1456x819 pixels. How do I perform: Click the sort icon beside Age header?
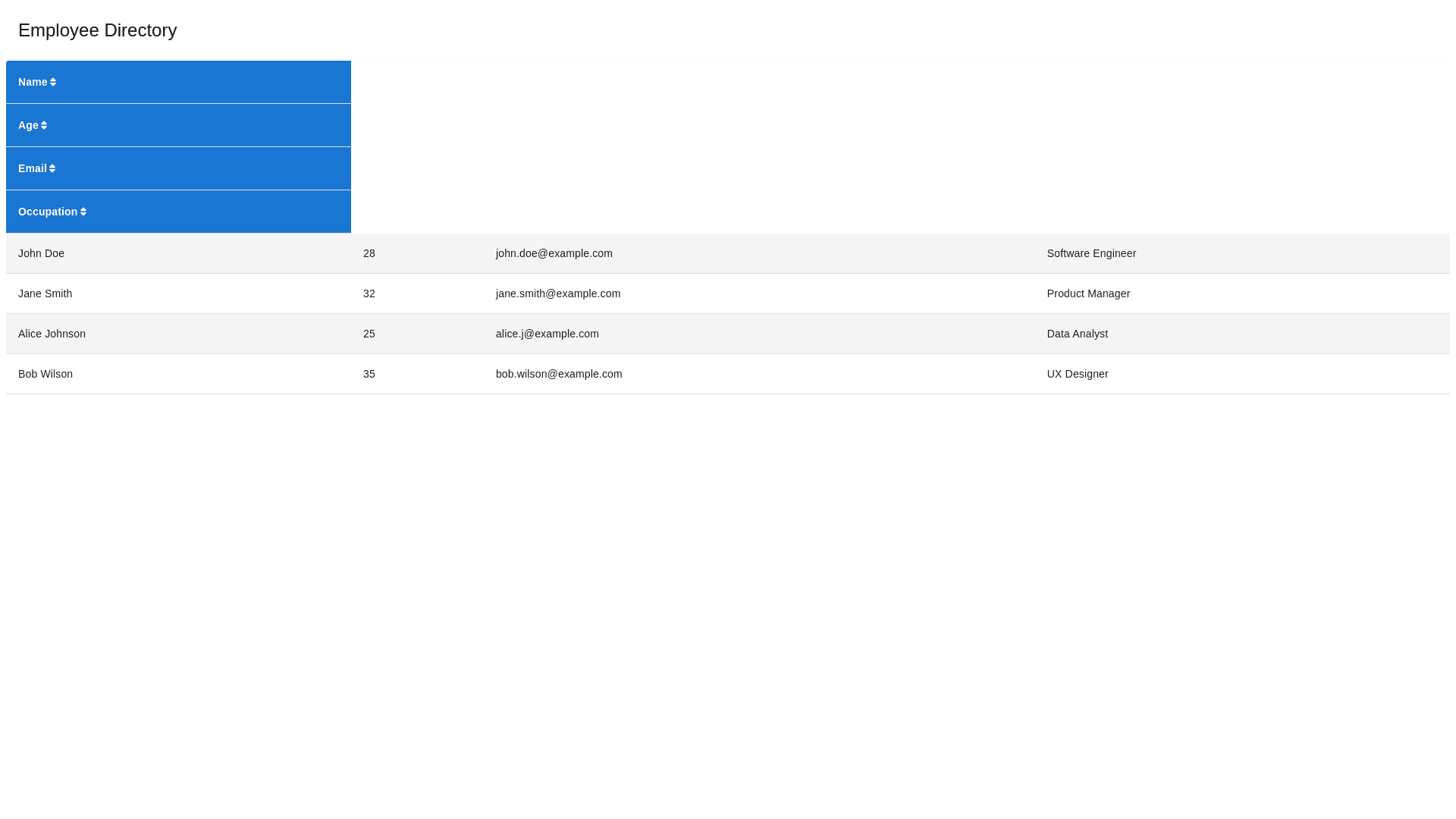(45, 125)
